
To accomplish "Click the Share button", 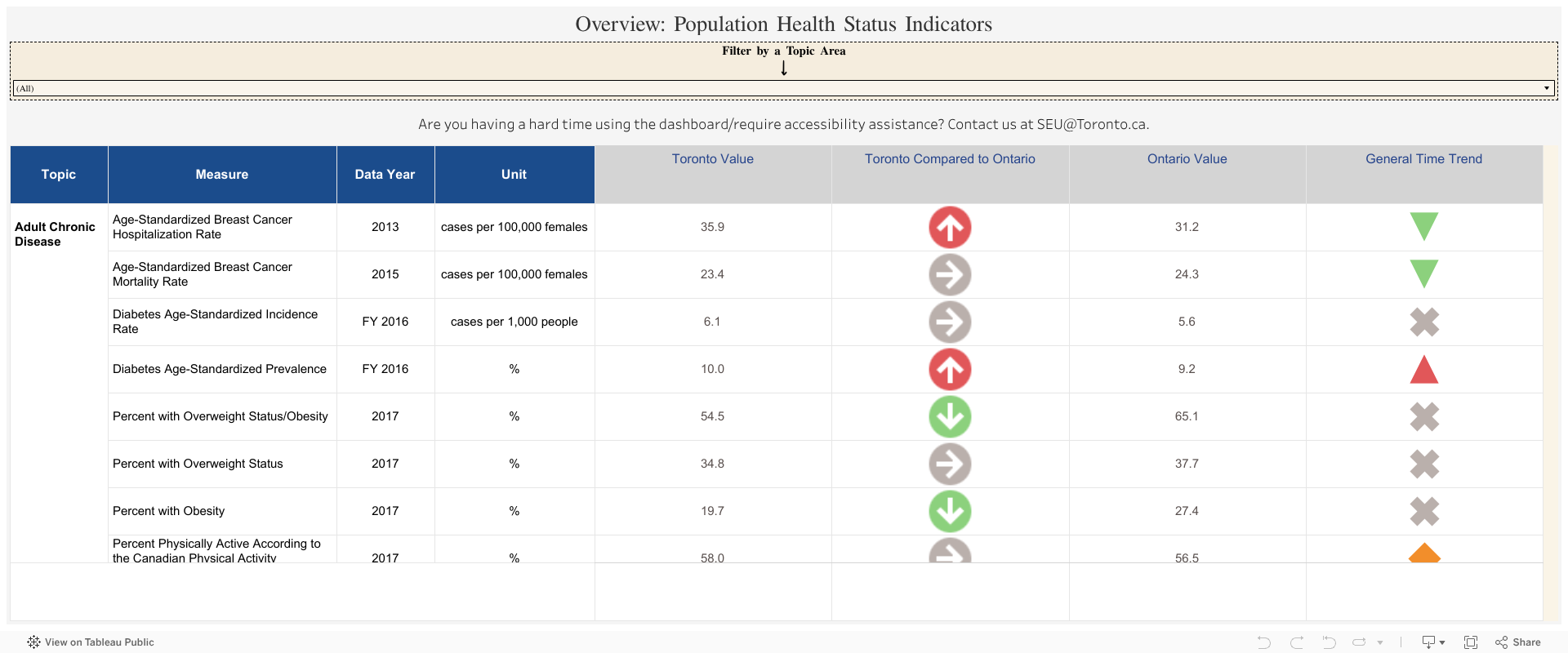I will point(1518,642).
